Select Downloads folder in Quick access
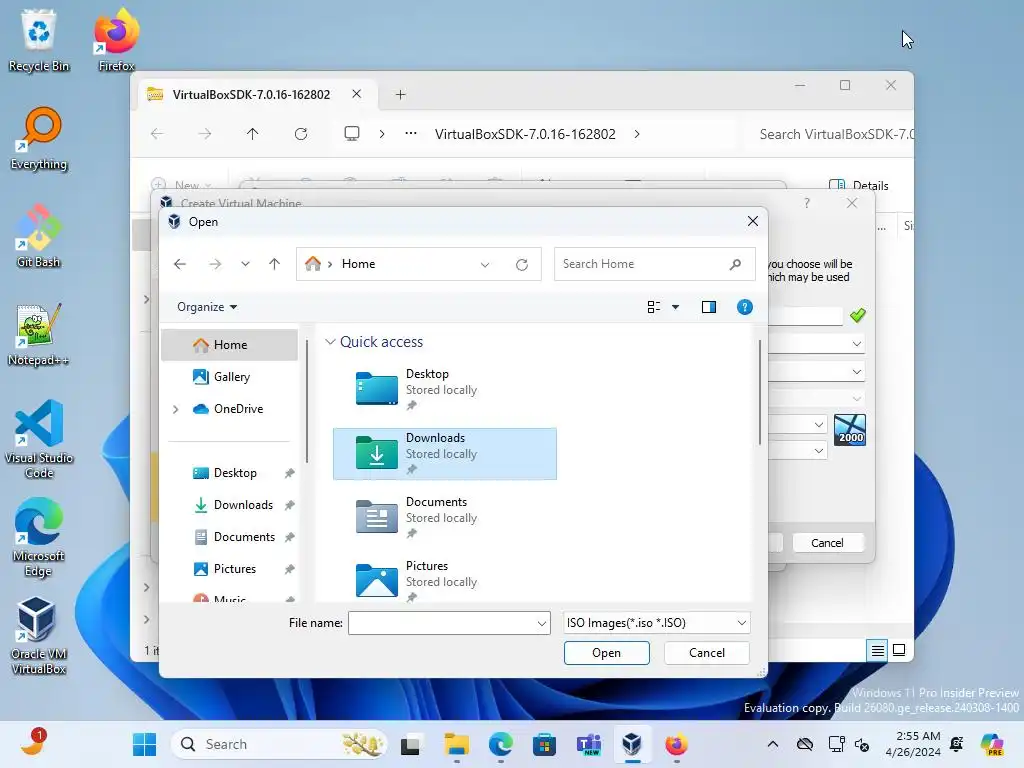The image size is (1024, 768). (445, 454)
